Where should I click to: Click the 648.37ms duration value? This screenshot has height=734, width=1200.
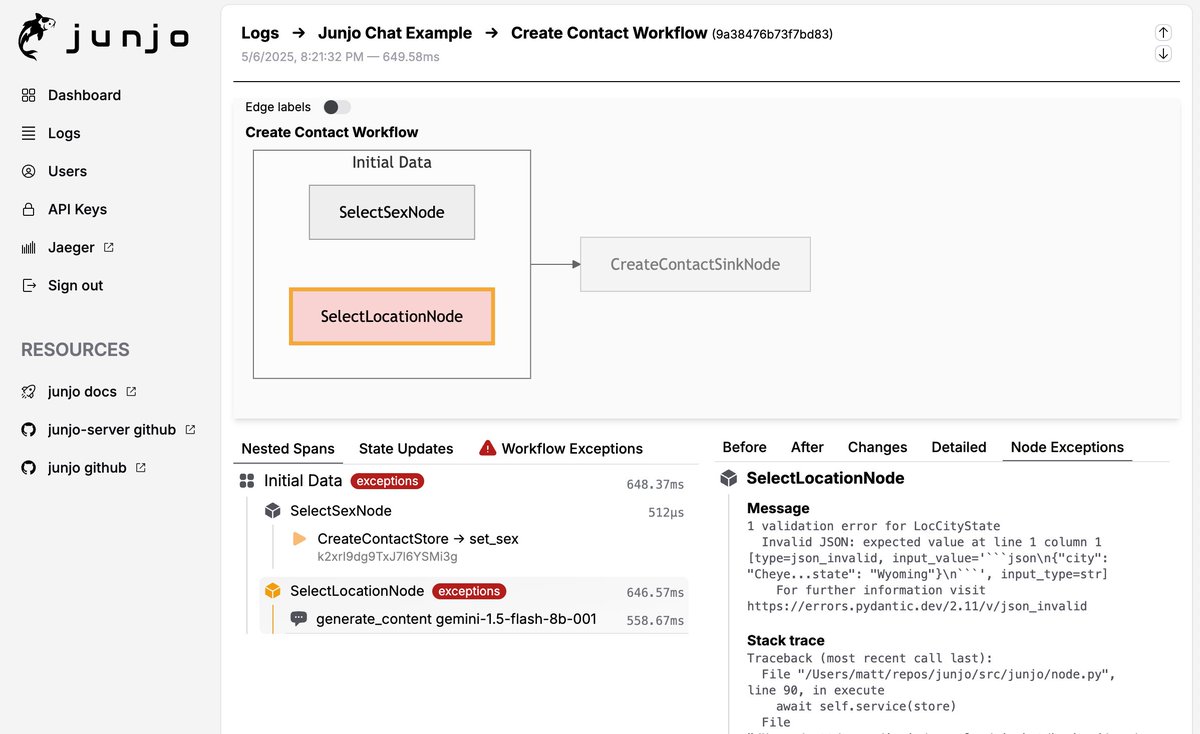pos(655,484)
